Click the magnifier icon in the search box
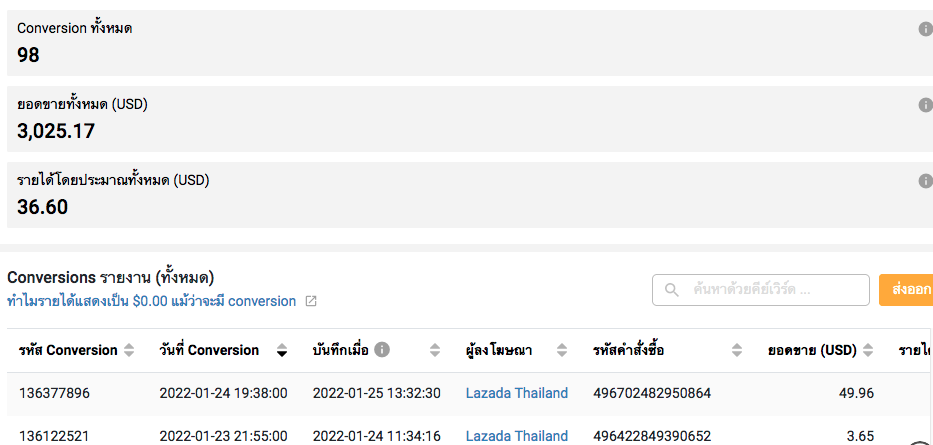The height and width of the screenshot is (445, 933). pos(672,290)
